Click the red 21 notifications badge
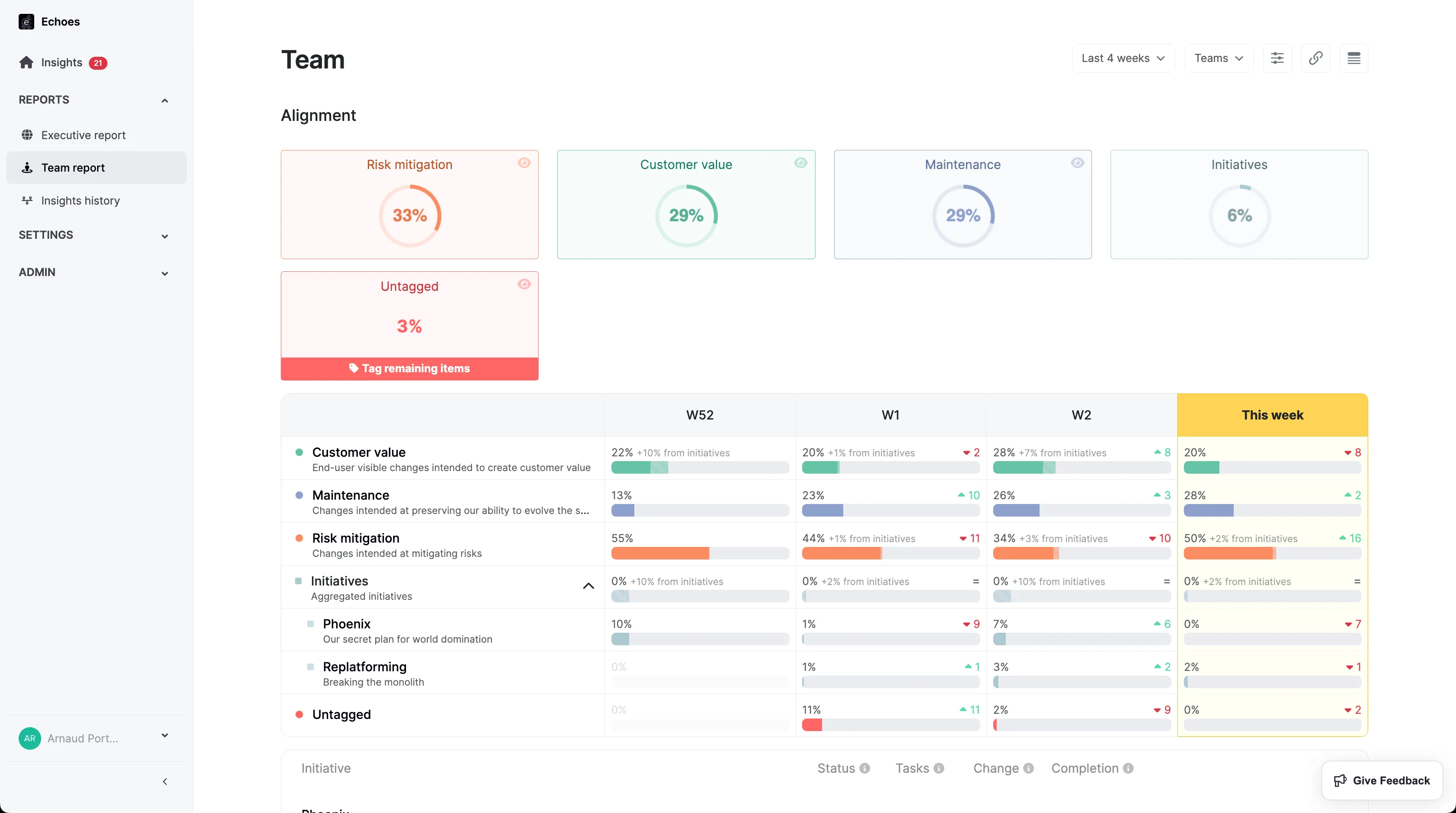This screenshot has height=813, width=1456. click(98, 63)
